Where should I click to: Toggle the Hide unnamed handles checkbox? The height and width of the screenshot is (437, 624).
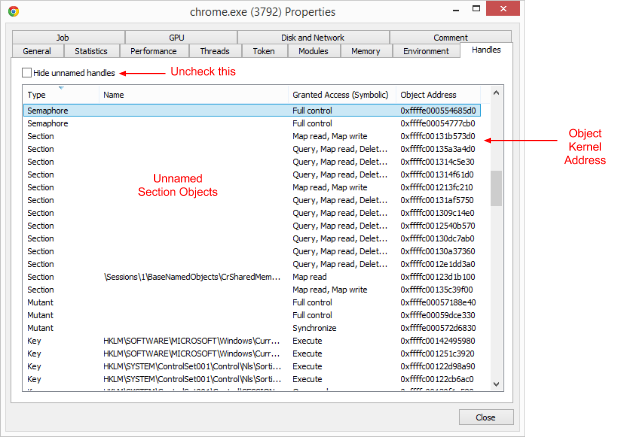coord(27,73)
